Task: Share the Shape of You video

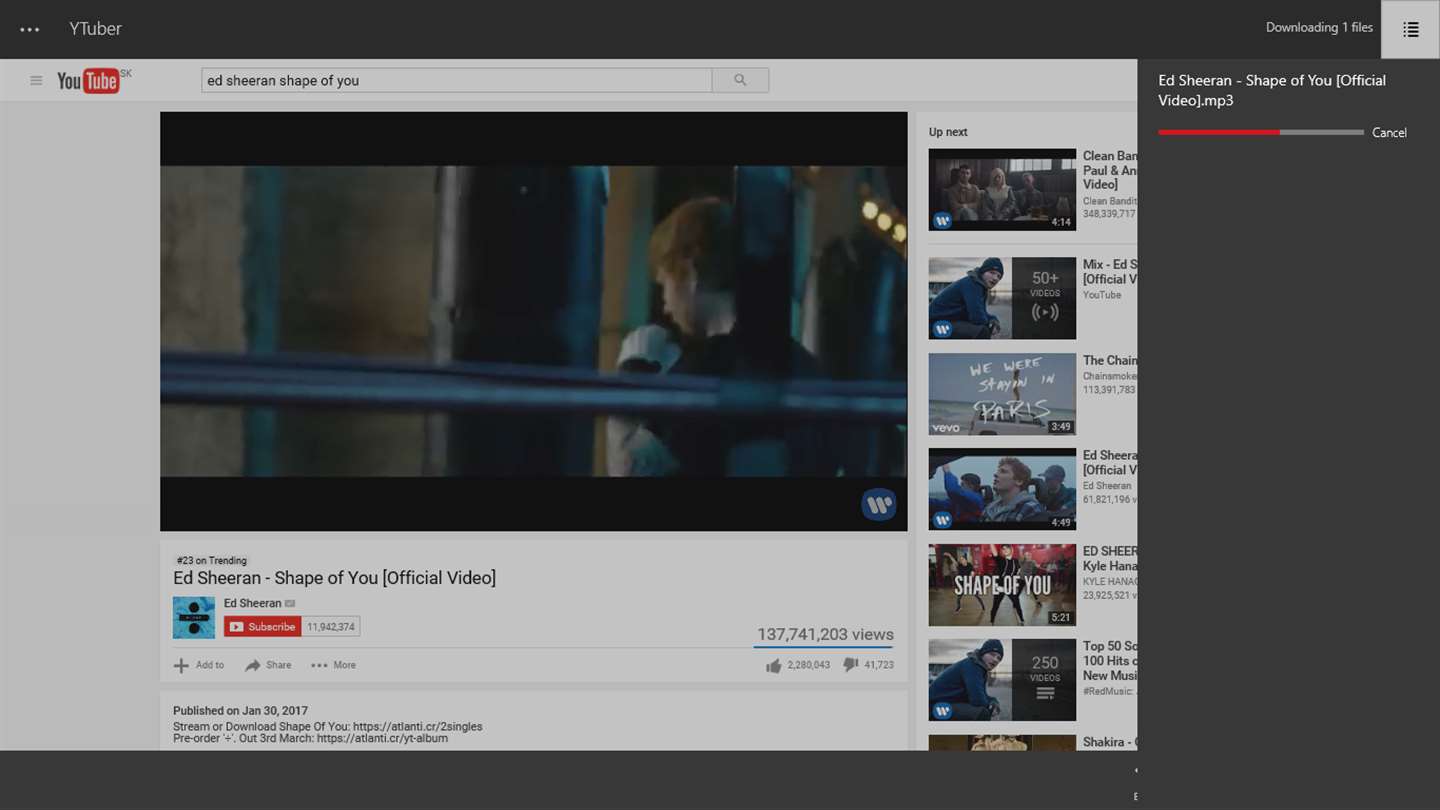Action: pyautogui.click(x=269, y=665)
